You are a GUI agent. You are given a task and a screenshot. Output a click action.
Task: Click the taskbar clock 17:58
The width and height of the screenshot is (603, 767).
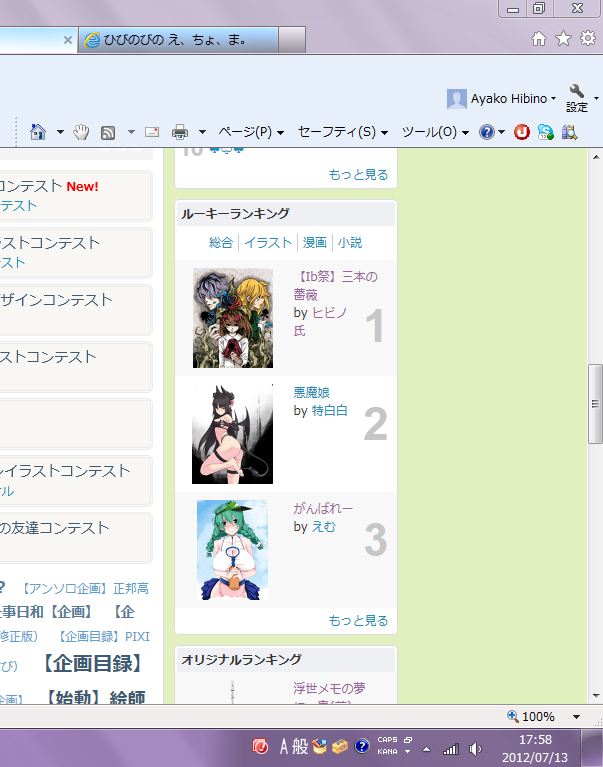(535, 740)
